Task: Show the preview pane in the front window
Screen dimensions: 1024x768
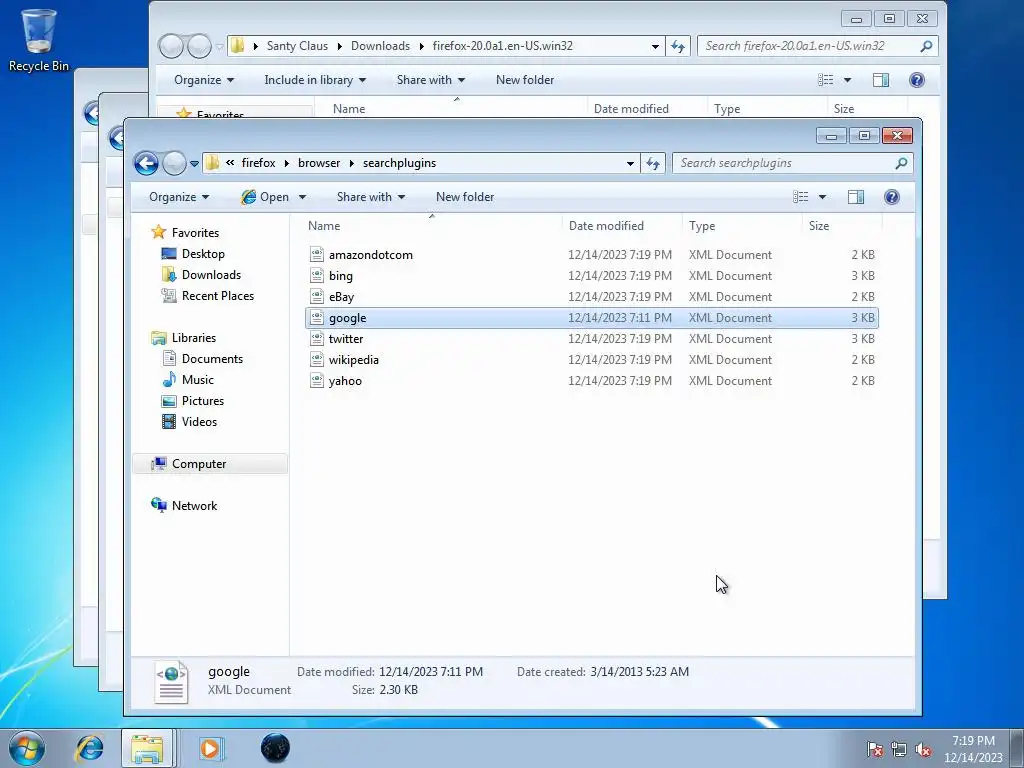Action: coord(856,197)
